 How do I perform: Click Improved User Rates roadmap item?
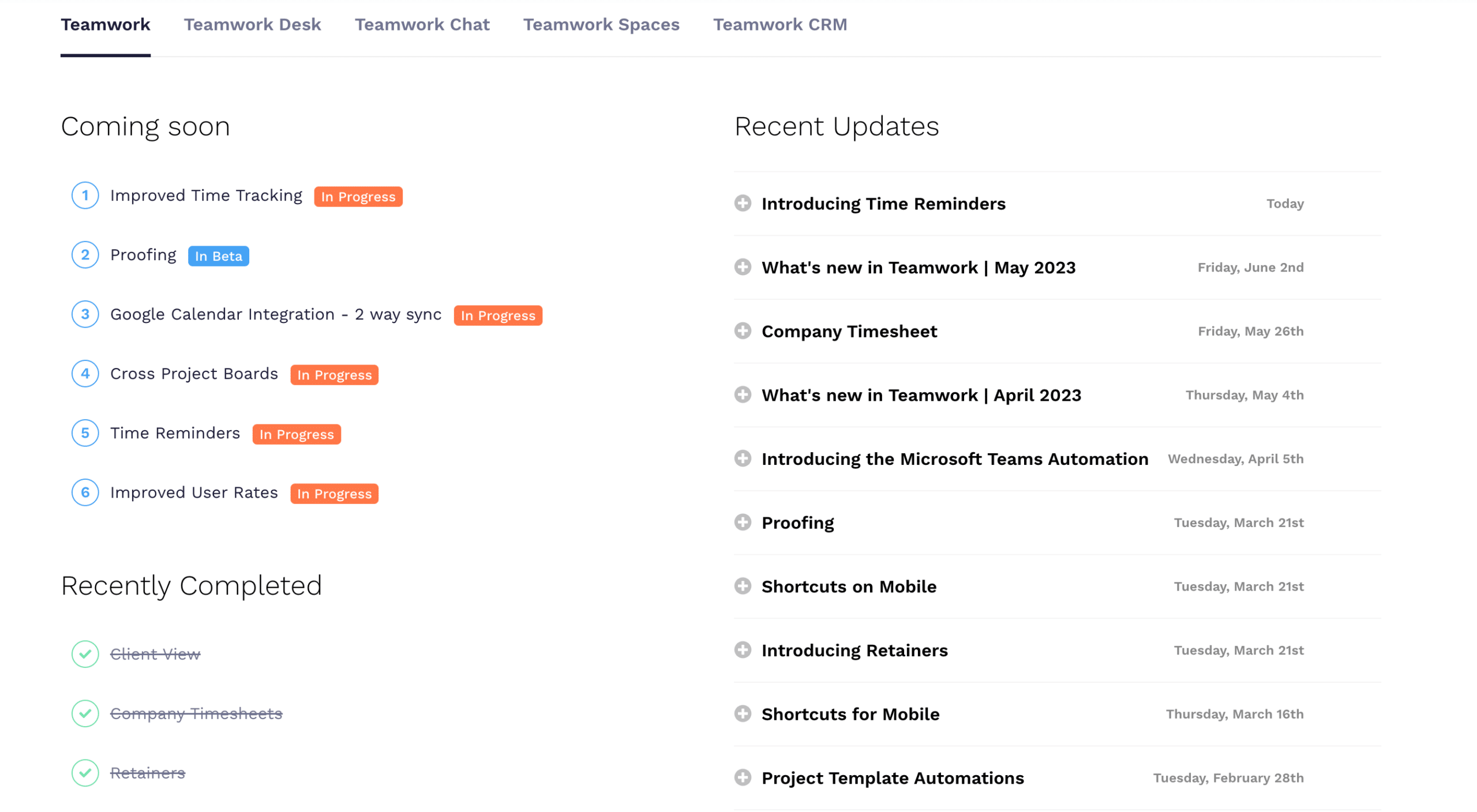tap(194, 493)
